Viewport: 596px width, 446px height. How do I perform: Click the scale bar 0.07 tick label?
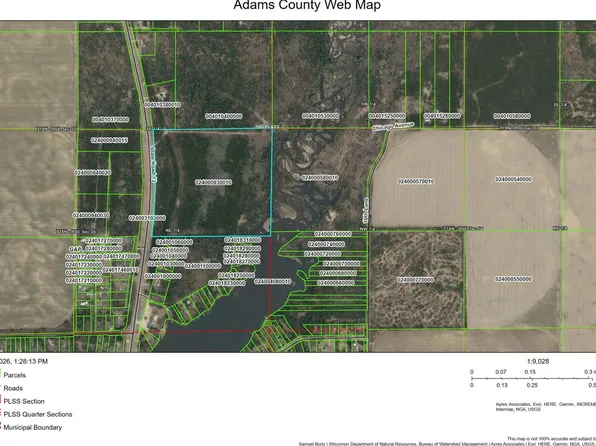(x=501, y=372)
